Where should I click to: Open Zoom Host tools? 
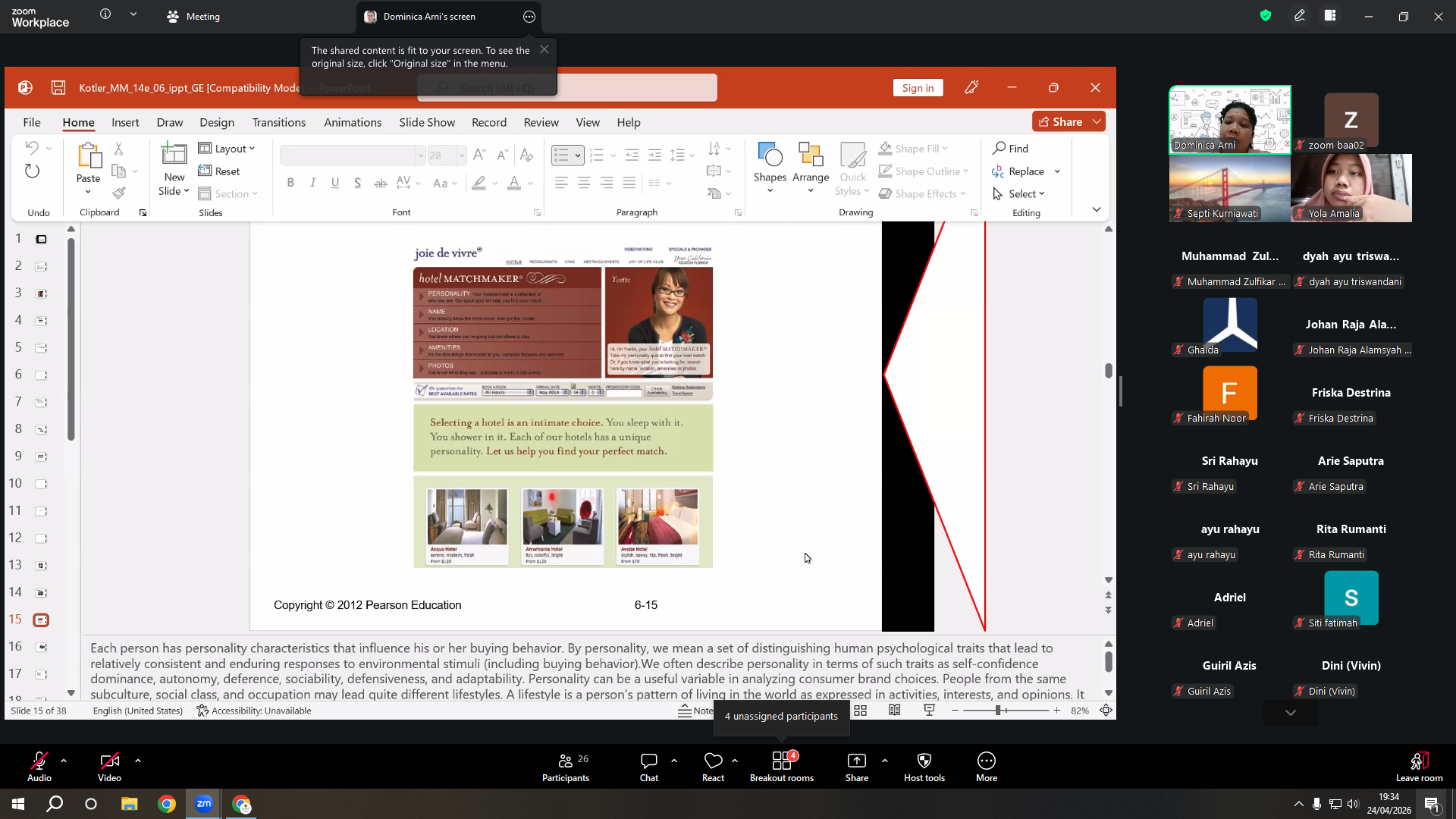click(924, 767)
